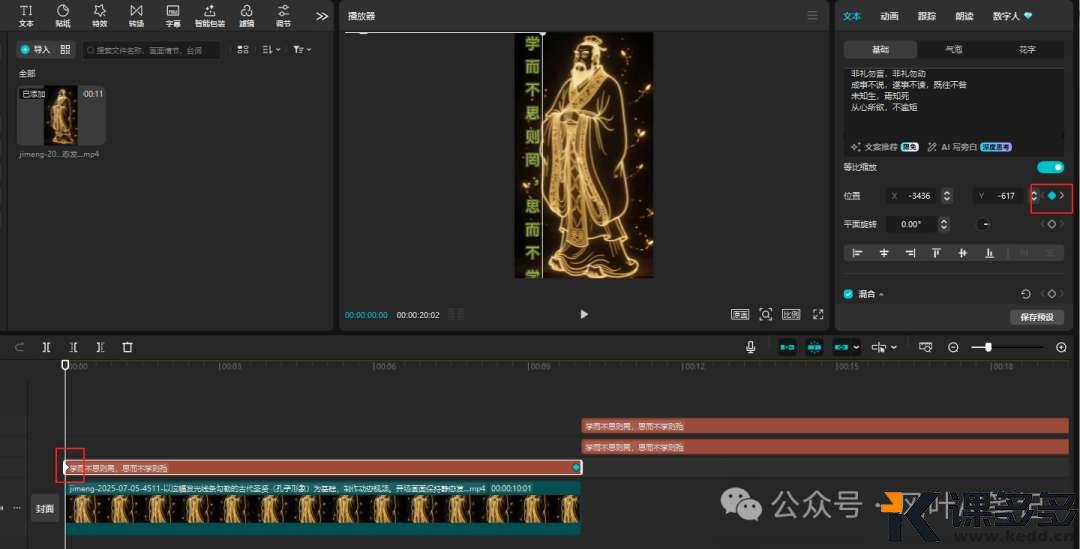Click the delete trash icon in timeline toolbar
Image resolution: width=1080 pixels, height=549 pixels.
[127, 347]
